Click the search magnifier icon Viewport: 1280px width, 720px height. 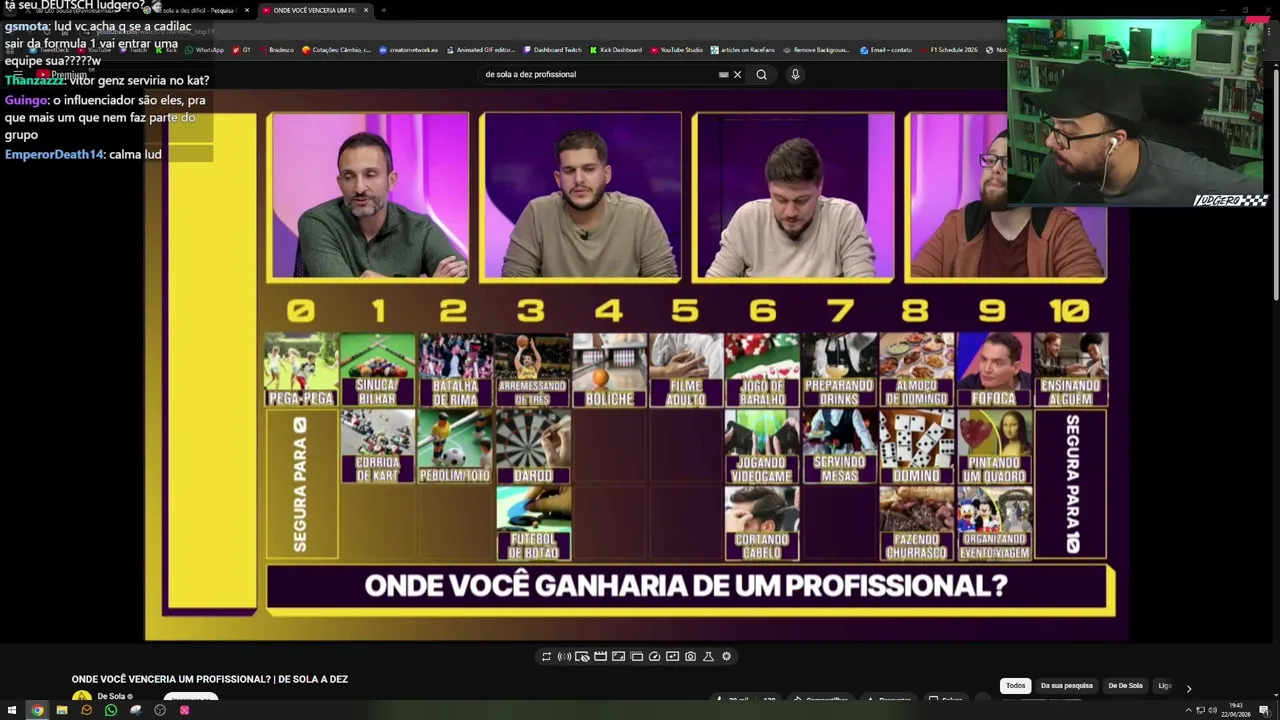click(761, 74)
